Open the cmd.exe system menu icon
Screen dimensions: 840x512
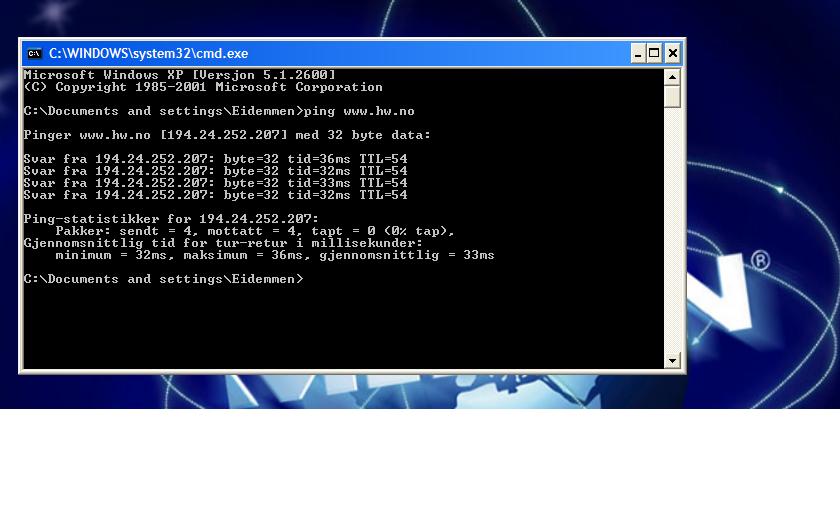[34, 54]
